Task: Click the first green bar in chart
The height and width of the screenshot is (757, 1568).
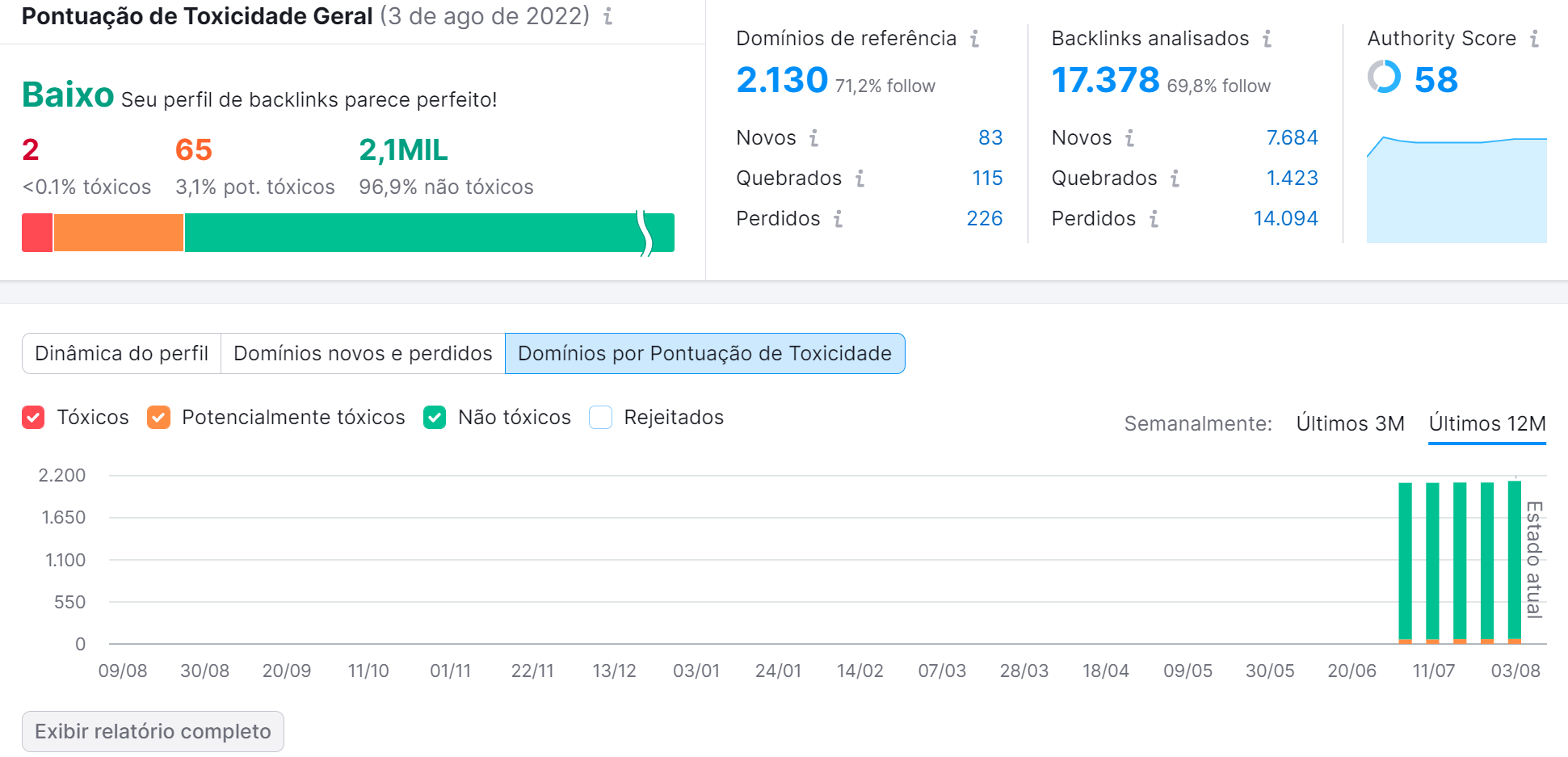Action: coord(1405,561)
